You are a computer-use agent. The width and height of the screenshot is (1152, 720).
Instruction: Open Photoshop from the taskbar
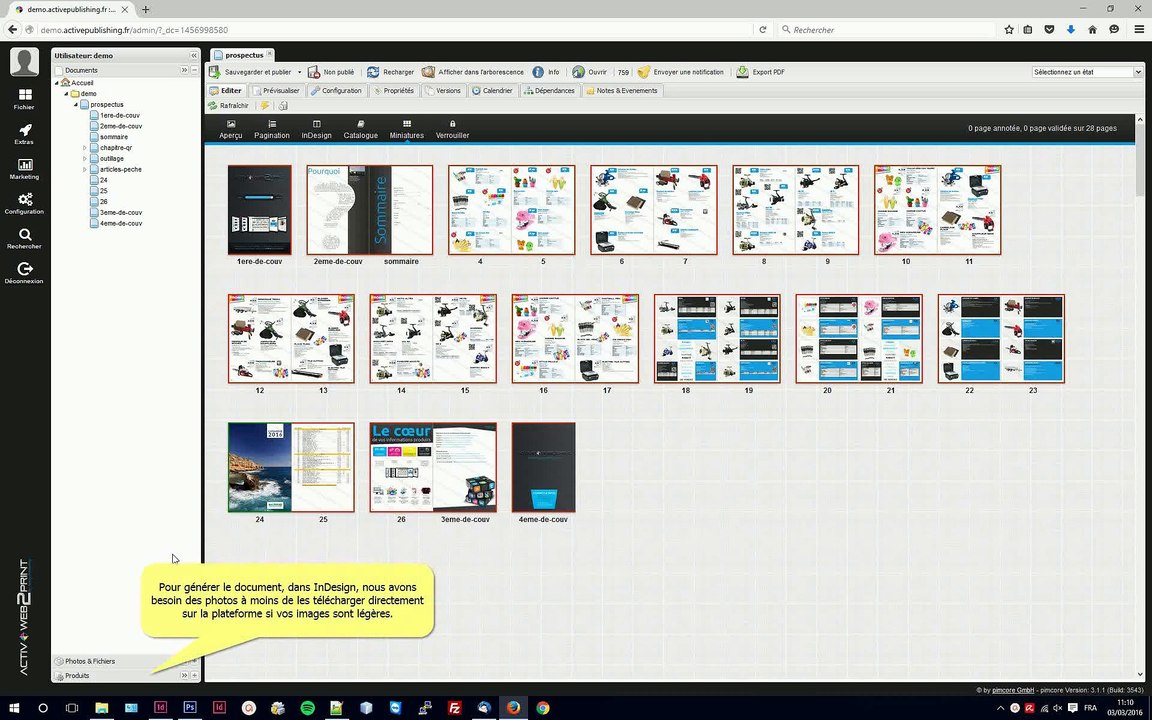tap(190, 708)
